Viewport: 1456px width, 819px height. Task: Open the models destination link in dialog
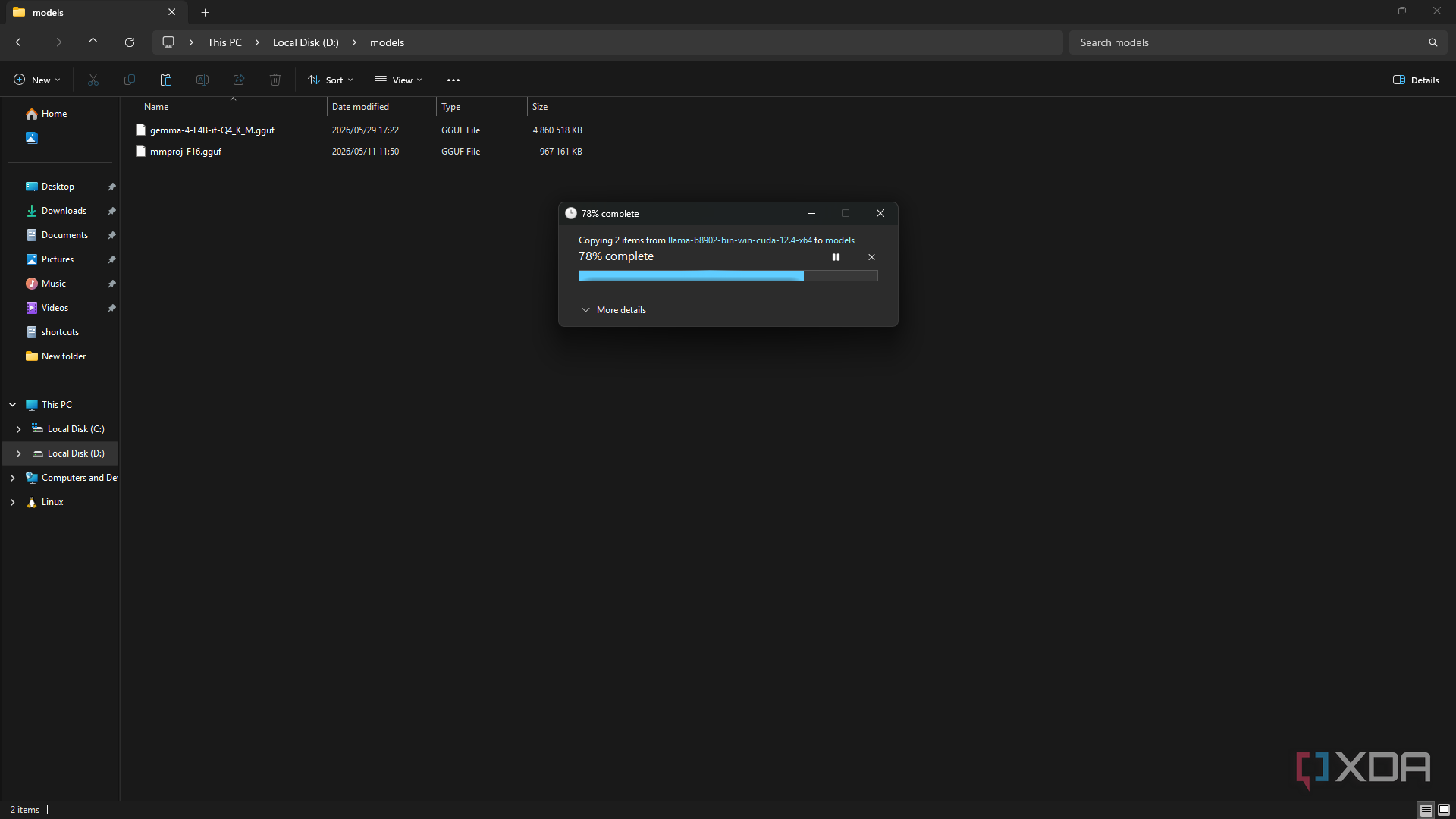839,240
